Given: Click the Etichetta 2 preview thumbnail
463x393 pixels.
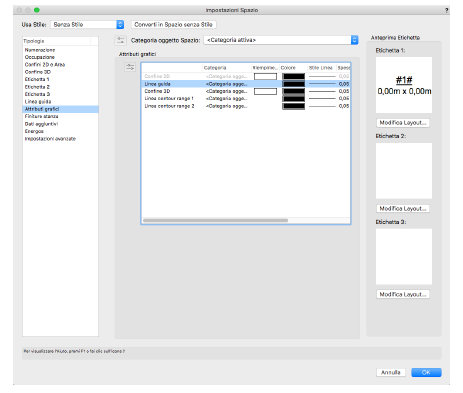Looking at the screenshot, I should pyautogui.click(x=404, y=171).
